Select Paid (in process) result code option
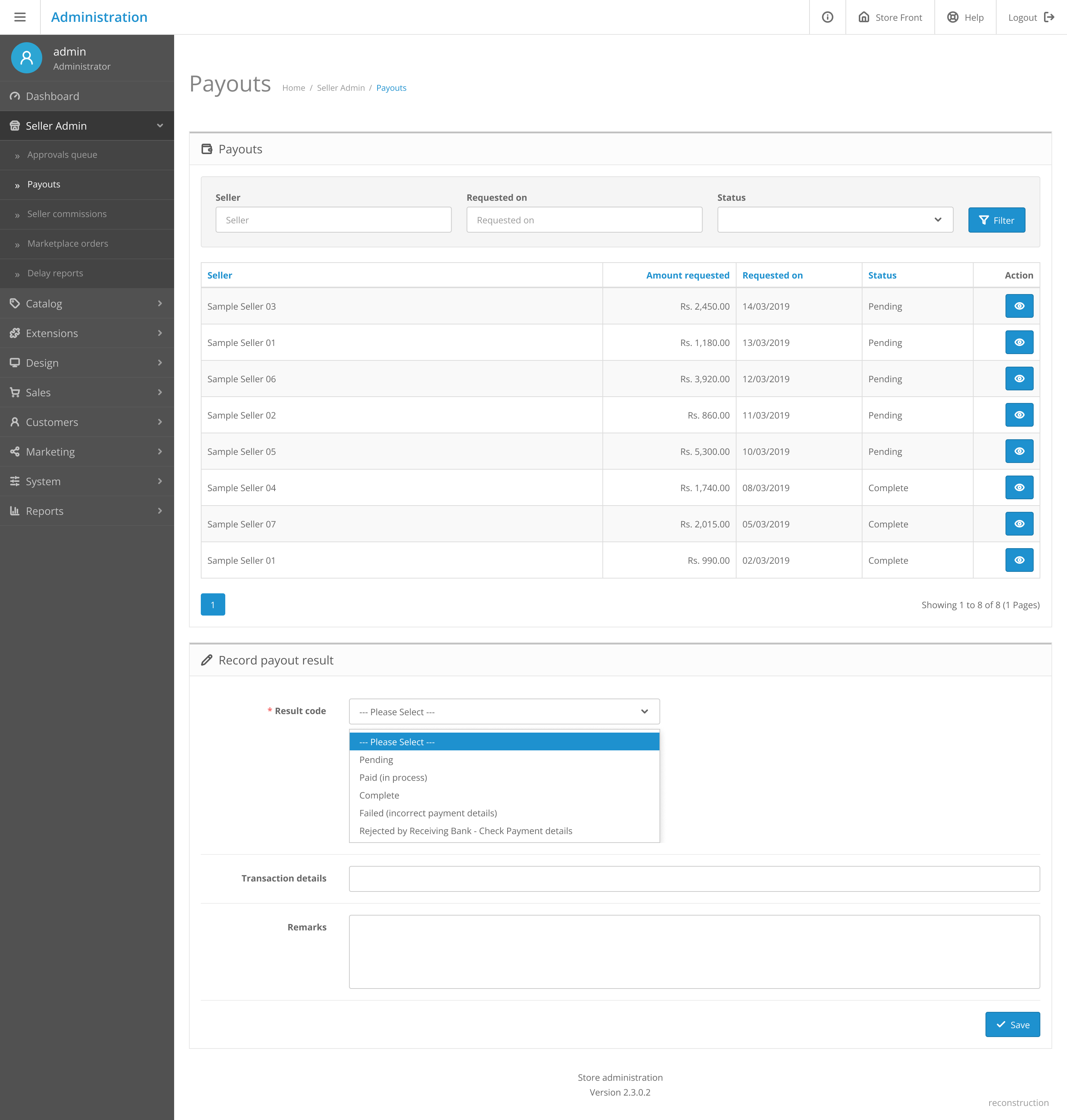This screenshot has height=1120, width=1067. (504, 777)
